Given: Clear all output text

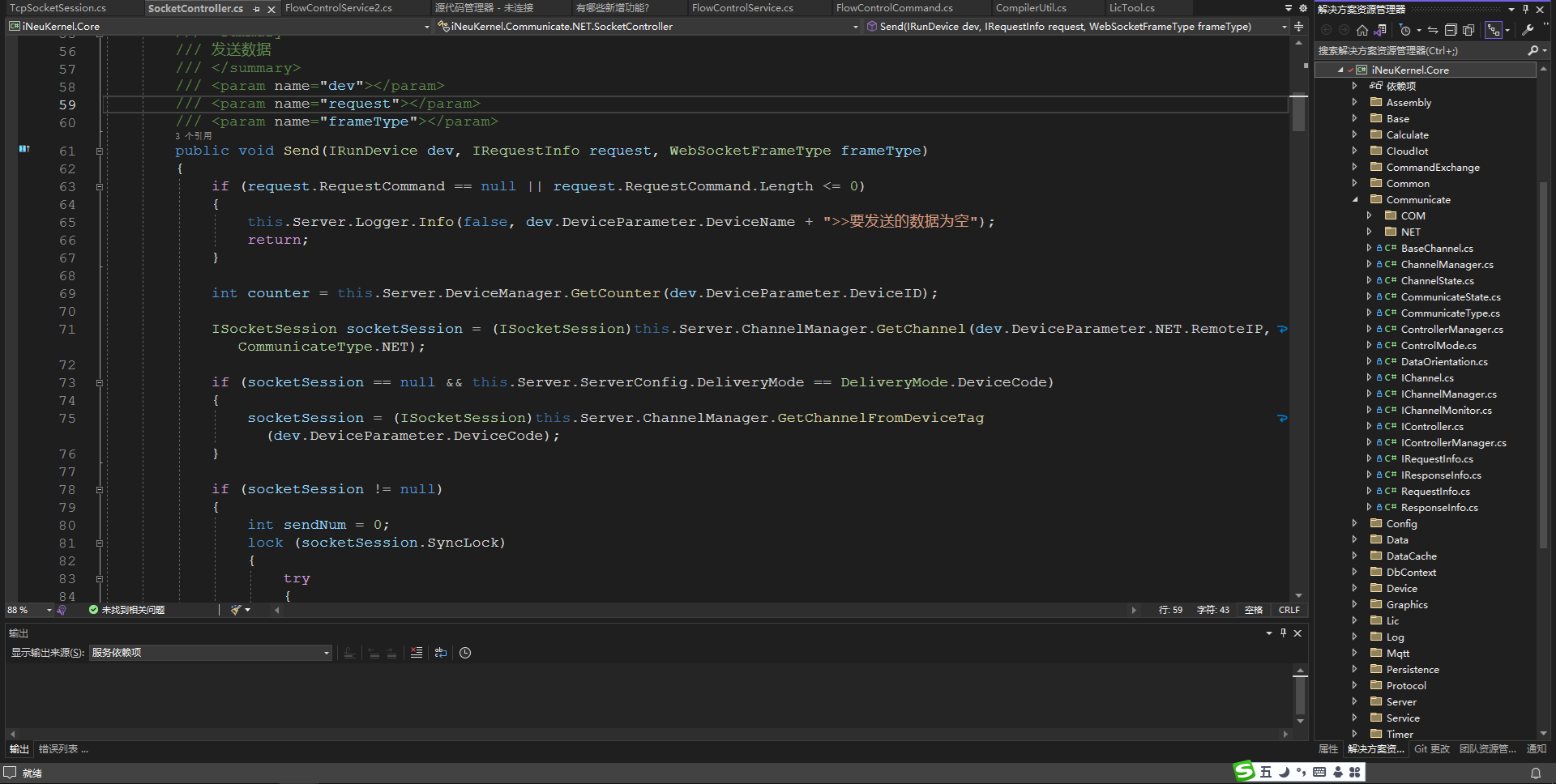Looking at the screenshot, I should [417, 653].
